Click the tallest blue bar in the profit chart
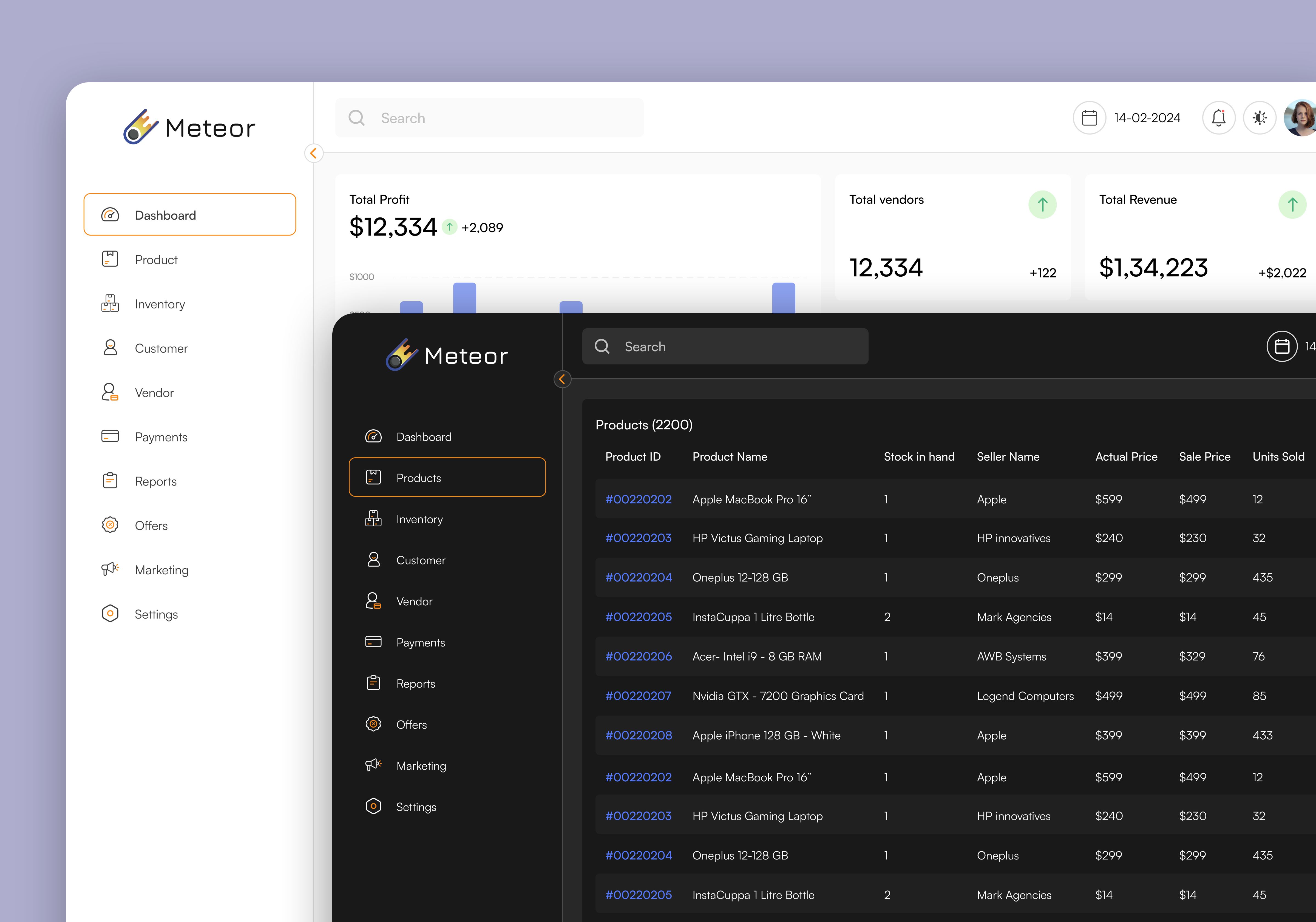 tap(464, 298)
